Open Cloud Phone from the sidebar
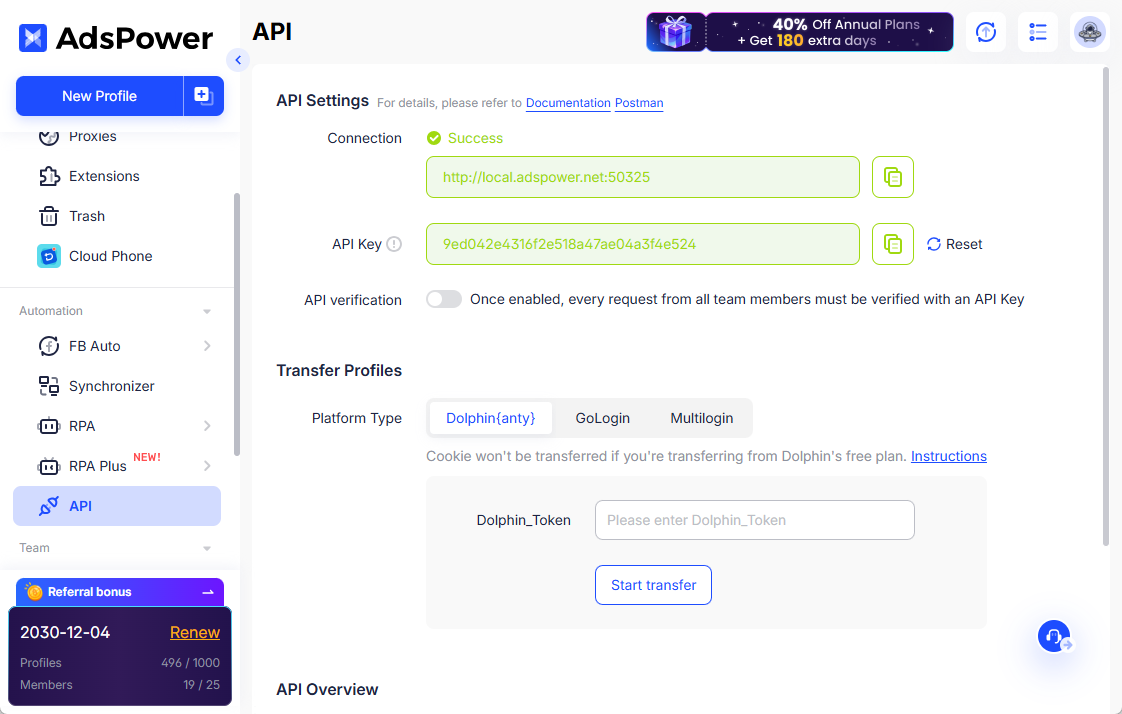This screenshot has height=714, width=1122. coord(110,256)
